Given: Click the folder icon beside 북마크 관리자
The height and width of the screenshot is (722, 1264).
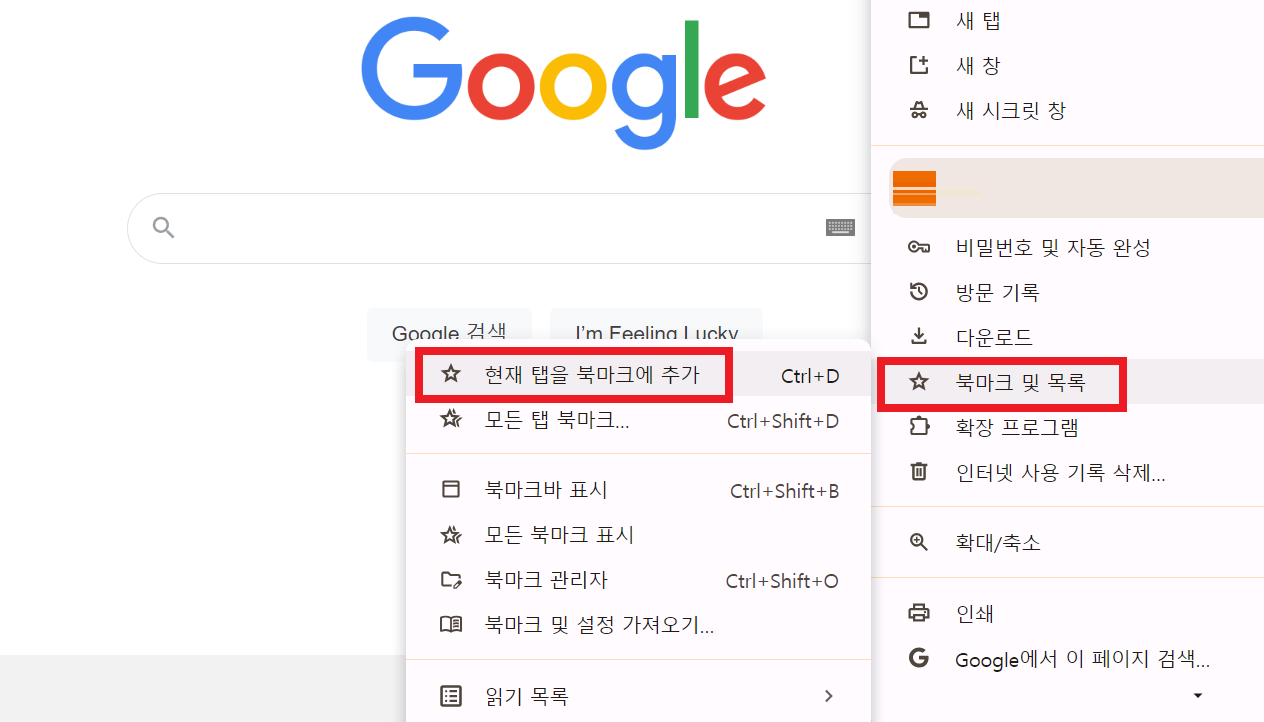Looking at the screenshot, I should pos(451,580).
